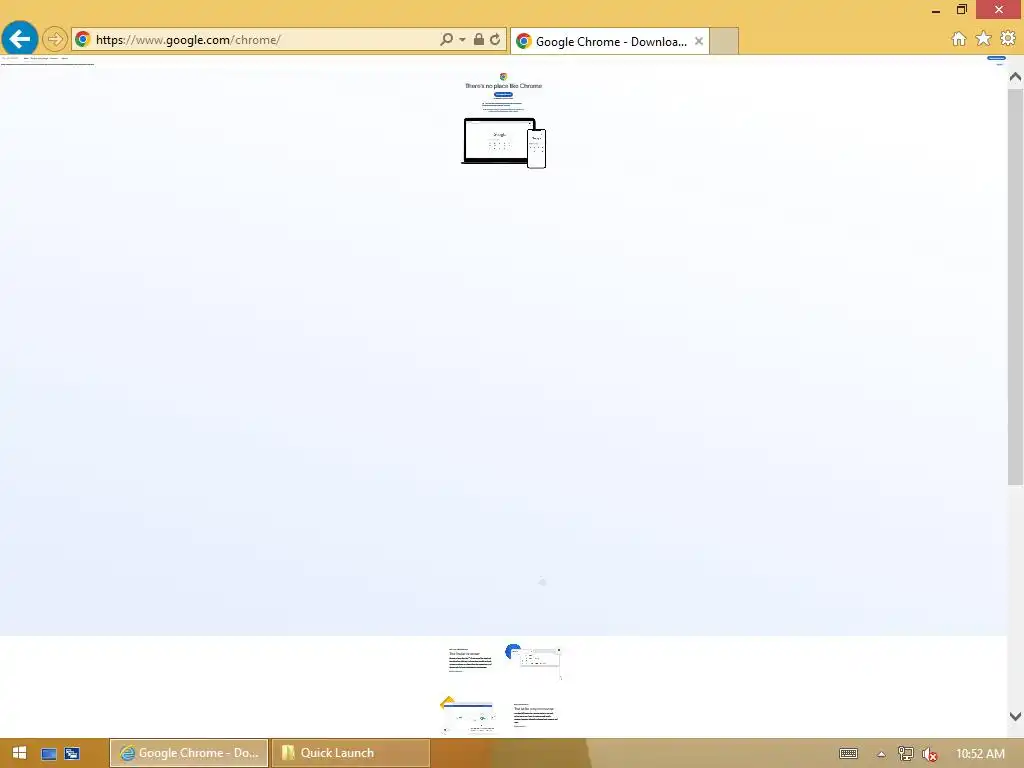Select the Google Chrome - Download tab

(609, 41)
